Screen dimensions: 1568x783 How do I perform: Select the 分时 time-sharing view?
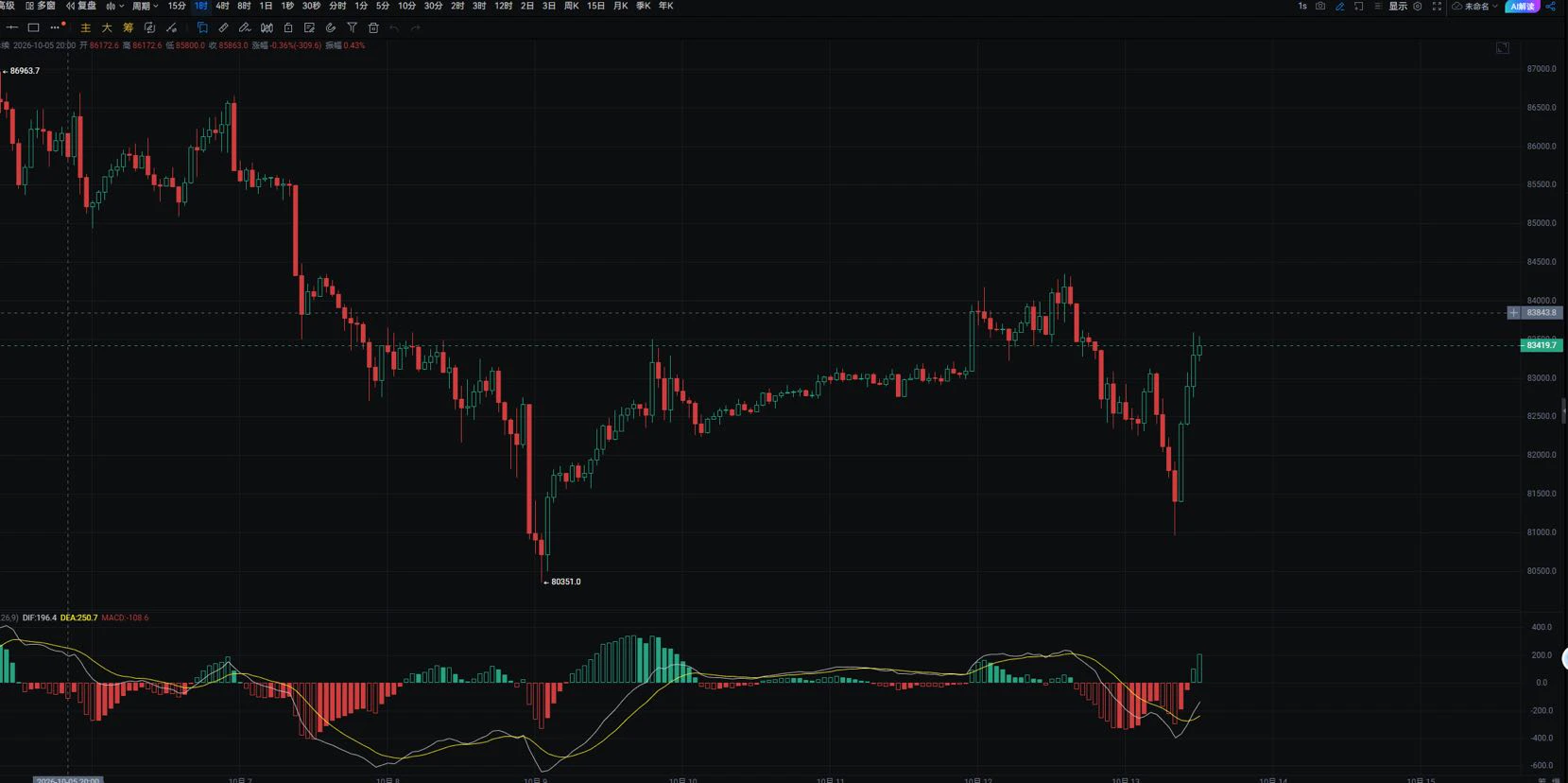pyautogui.click(x=337, y=6)
